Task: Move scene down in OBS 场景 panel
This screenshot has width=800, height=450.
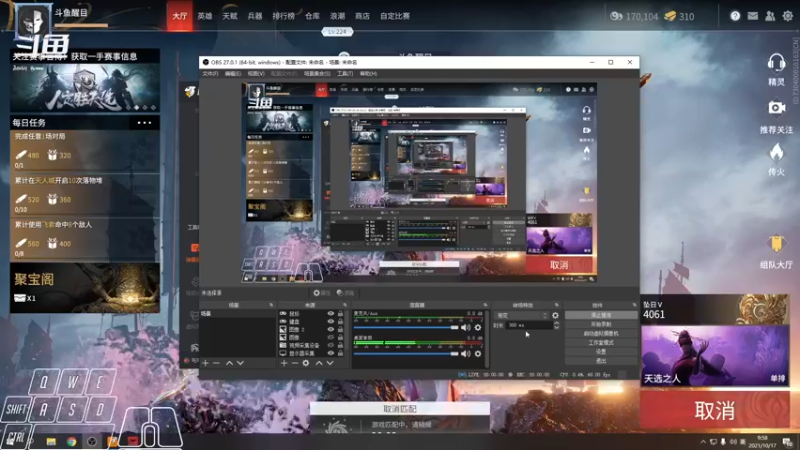Action: click(240, 363)
